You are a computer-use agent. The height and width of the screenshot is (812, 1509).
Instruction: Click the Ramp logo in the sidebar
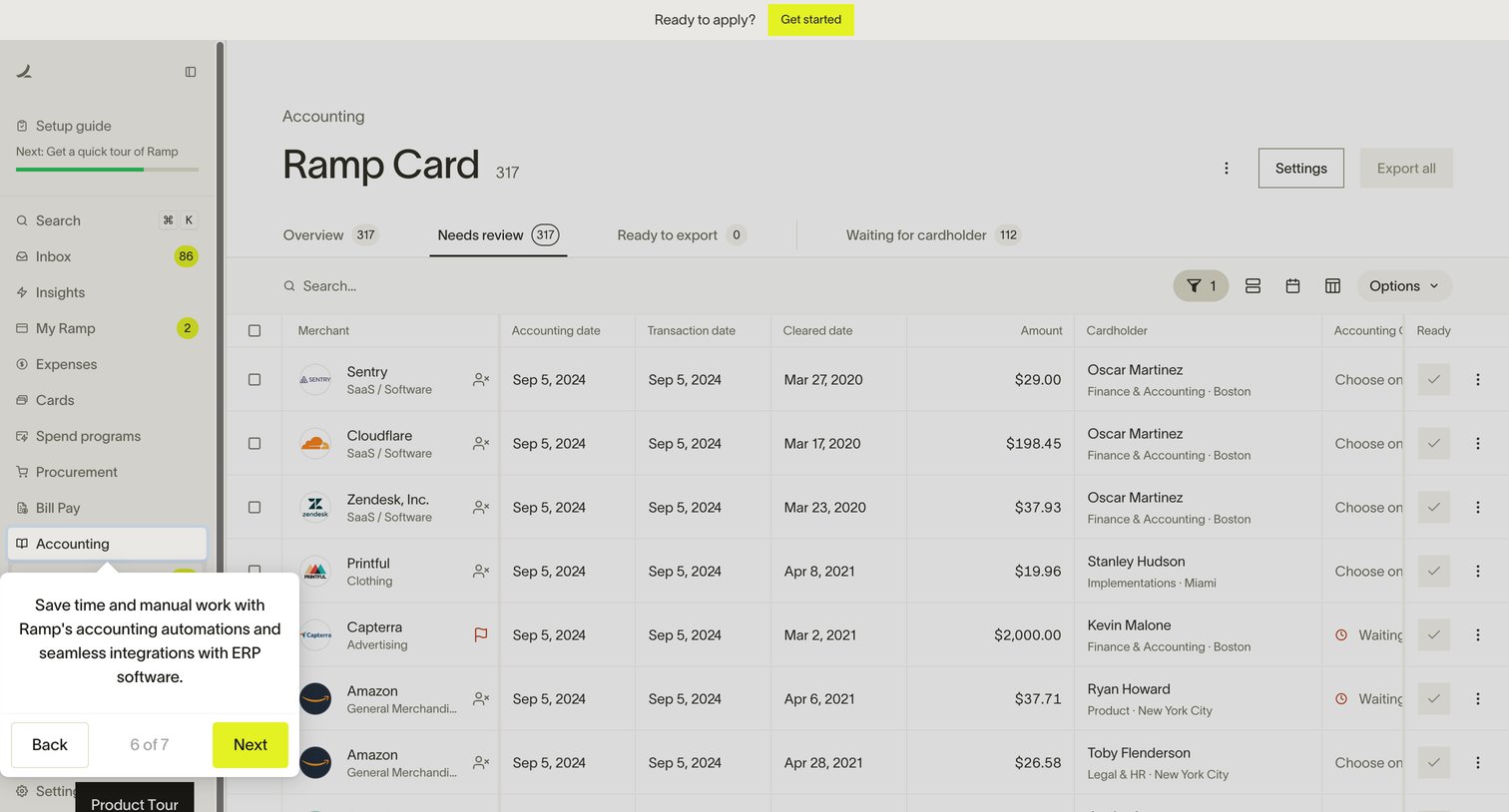(24, 71)
